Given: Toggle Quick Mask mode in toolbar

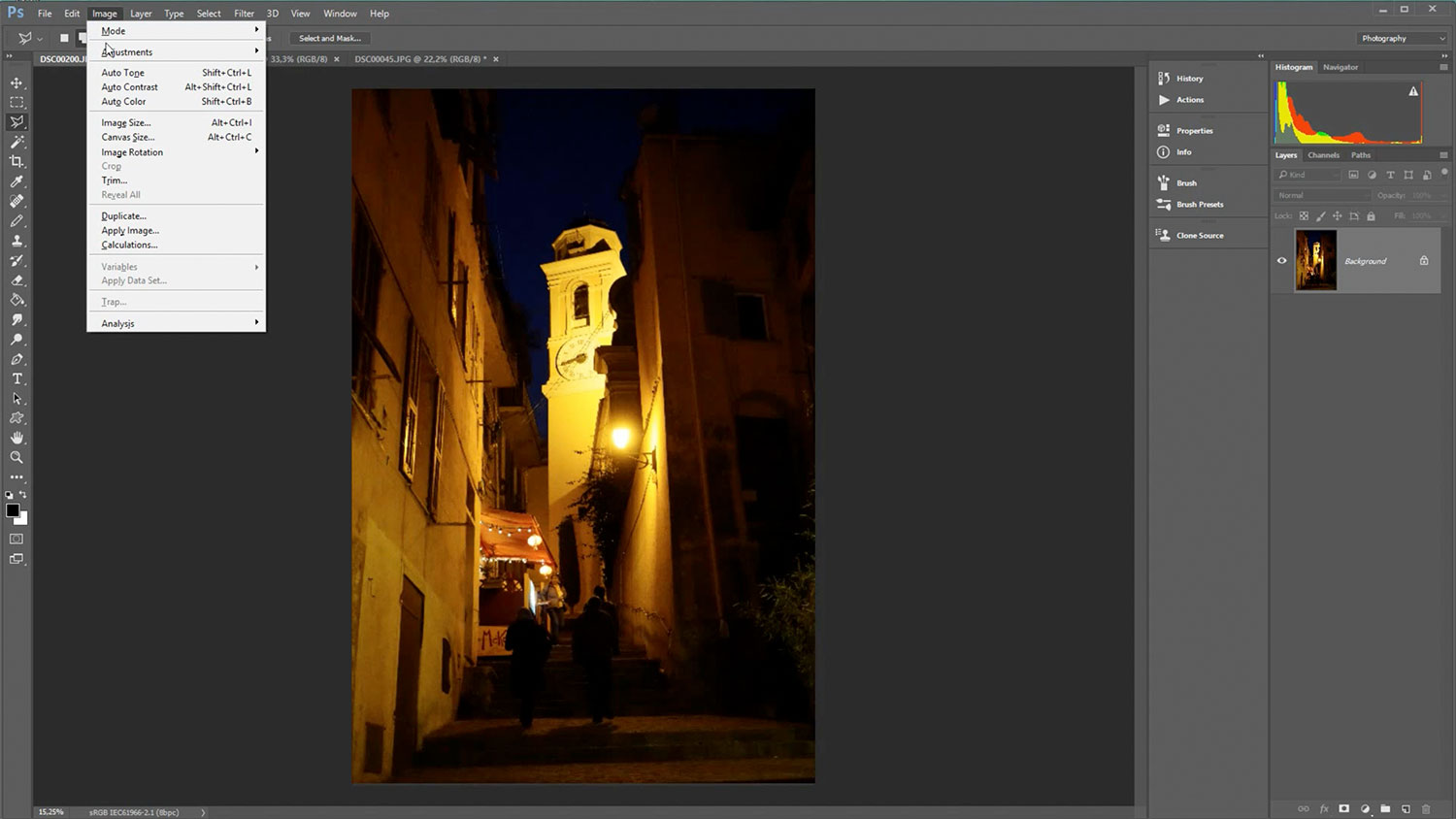Looking at the screenshot, I should coord(17,539).
